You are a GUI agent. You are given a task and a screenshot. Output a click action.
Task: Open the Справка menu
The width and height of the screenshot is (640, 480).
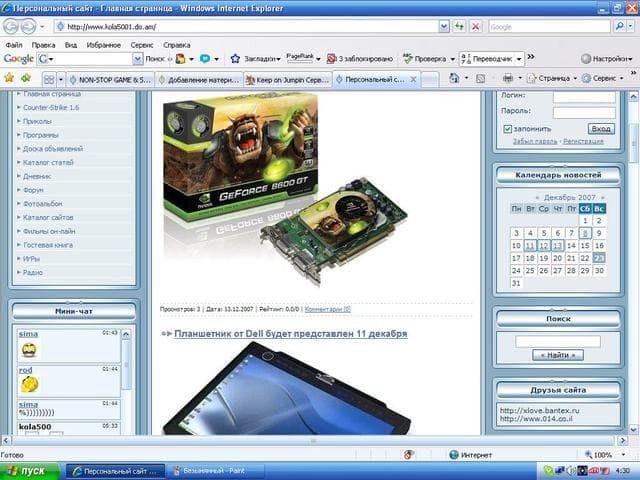(176, 45)
